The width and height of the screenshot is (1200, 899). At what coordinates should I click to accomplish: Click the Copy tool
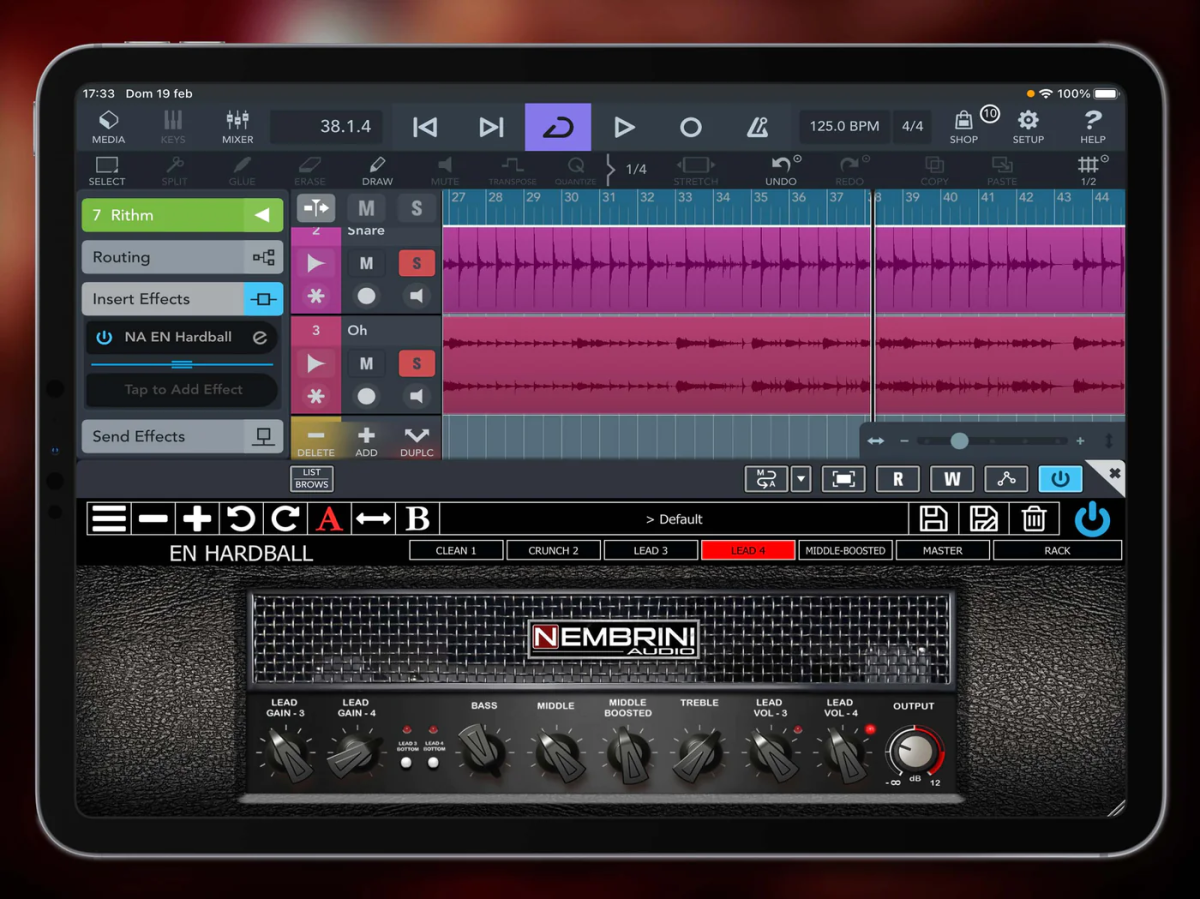point(934,170)
